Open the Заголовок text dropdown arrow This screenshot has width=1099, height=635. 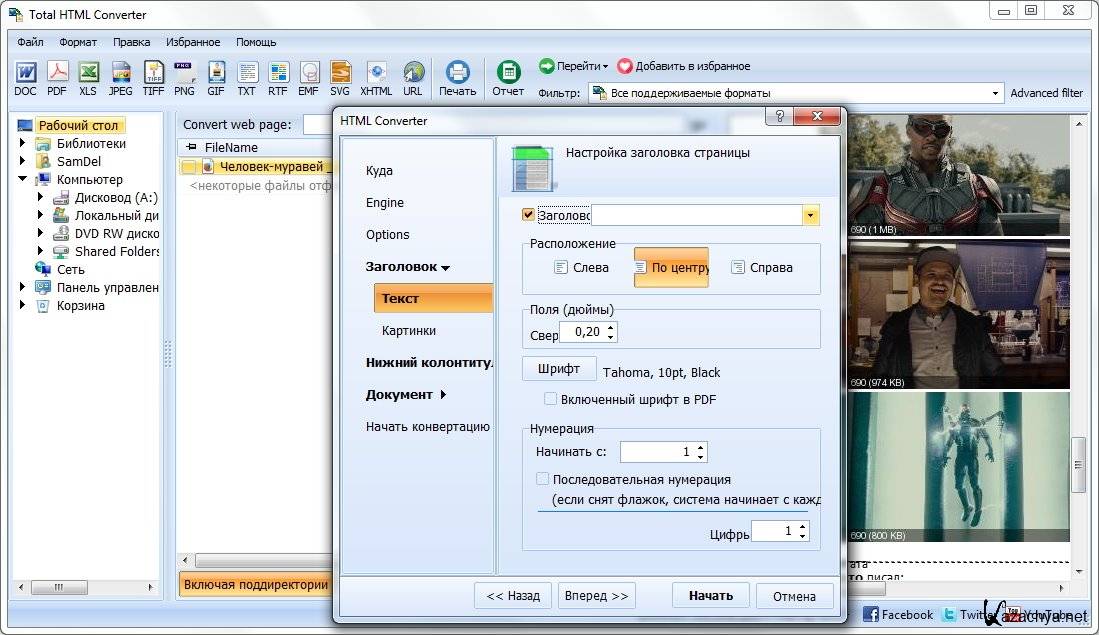tap(811, 215)
